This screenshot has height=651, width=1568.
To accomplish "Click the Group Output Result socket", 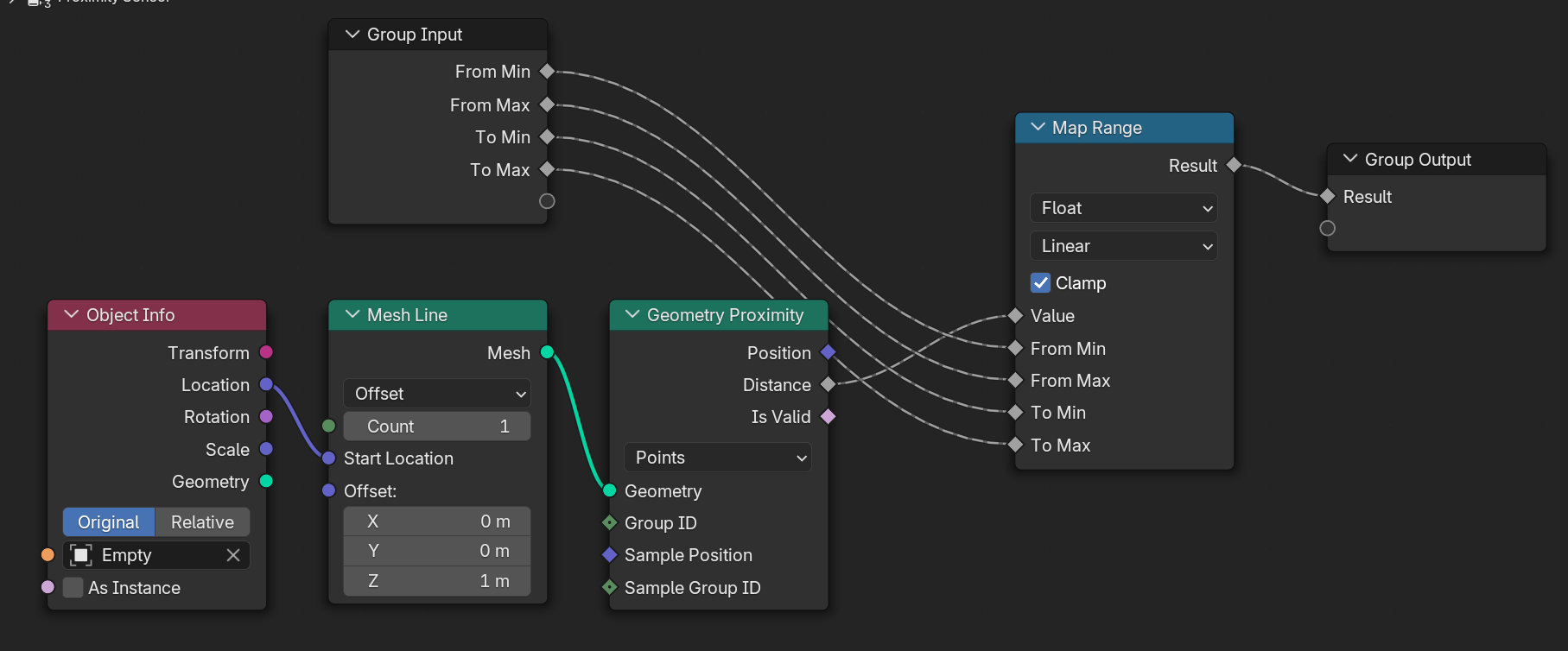I will pos(1328,196).
